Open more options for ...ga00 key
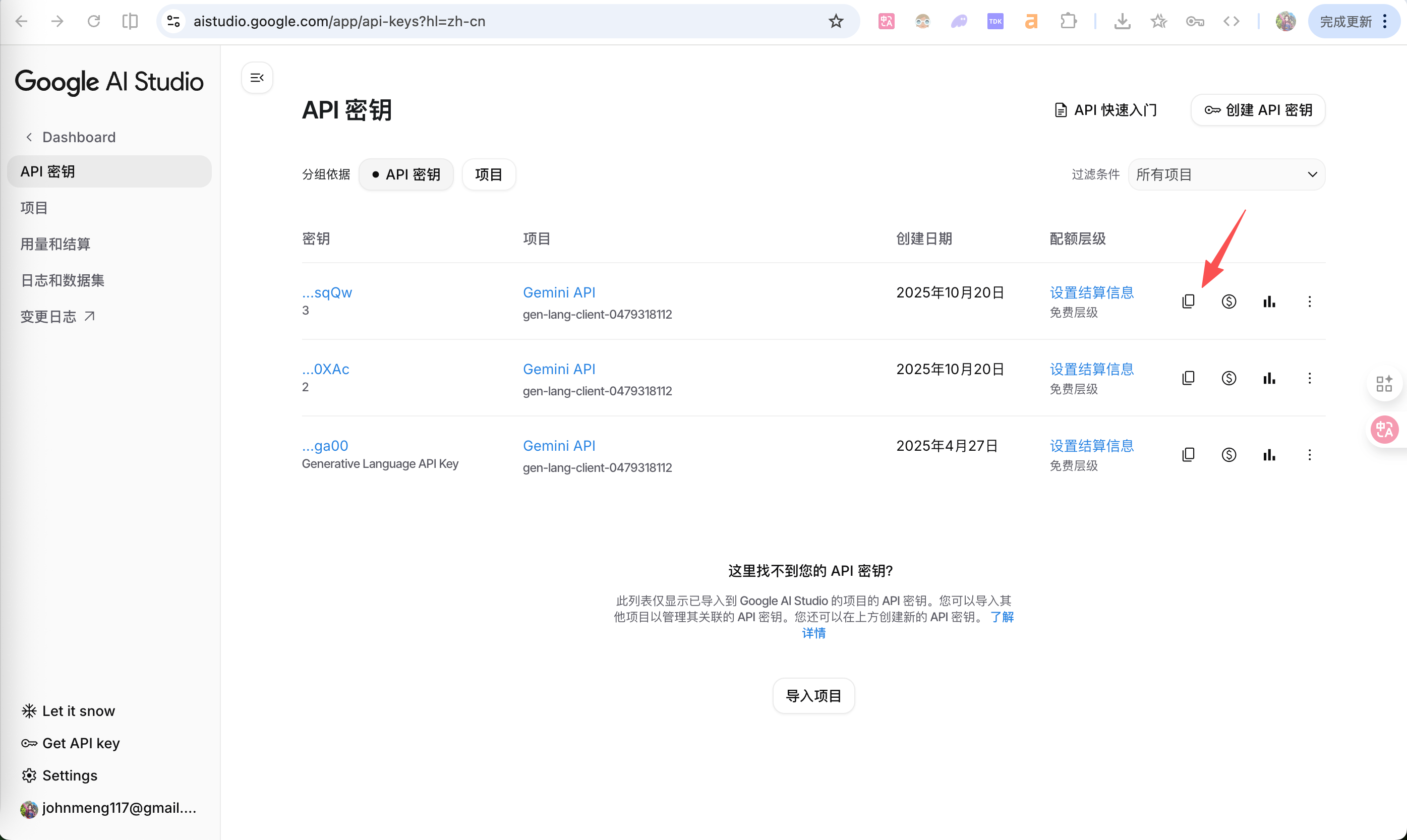The image size is (1407, 840). tap(1309, 454)
